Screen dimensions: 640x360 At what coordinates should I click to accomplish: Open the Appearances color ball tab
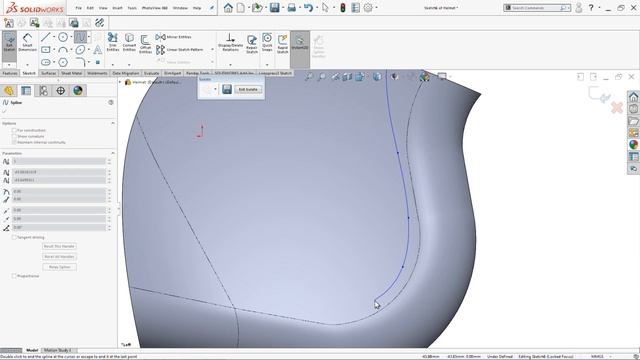click(78, 90)
